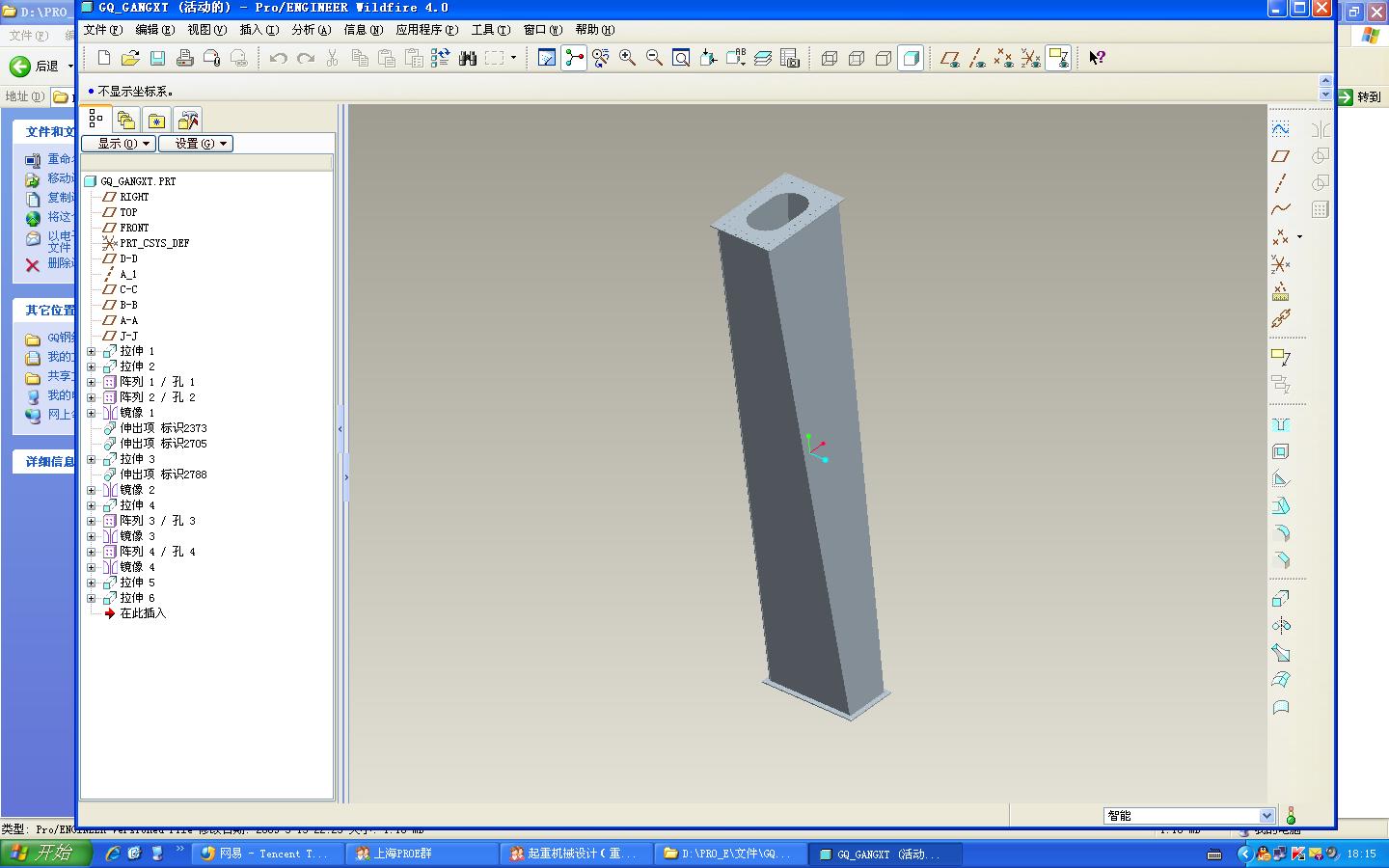Switch to Shading display mode
Image resolution: width=1389 pixels, height=868 pixels.
[911, 58]
